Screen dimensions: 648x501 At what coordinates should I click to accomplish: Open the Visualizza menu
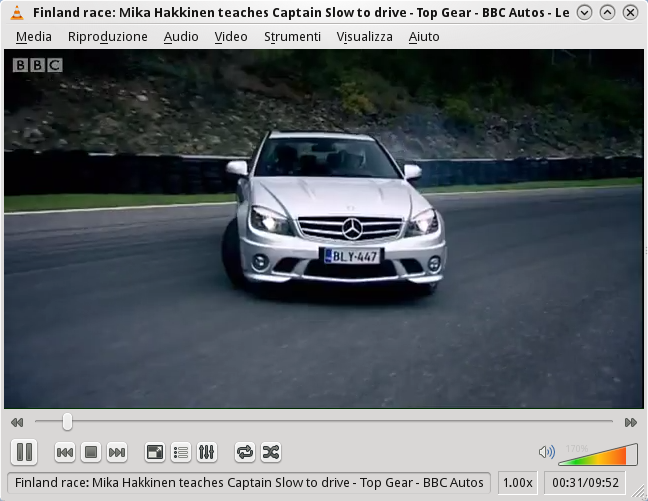tap(364, 37)
